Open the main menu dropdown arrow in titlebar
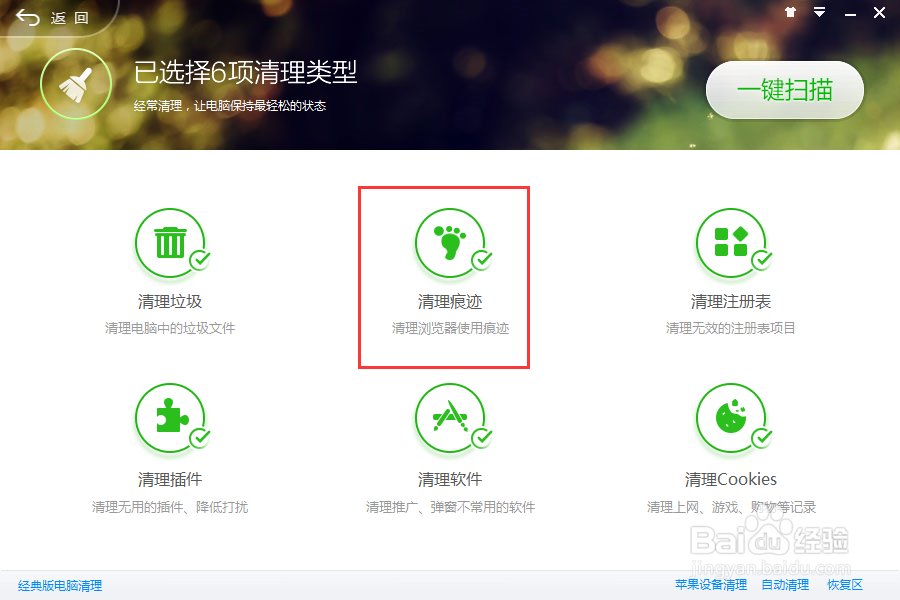The width and height of the screenshot is (900, 600). click(820, 12)
